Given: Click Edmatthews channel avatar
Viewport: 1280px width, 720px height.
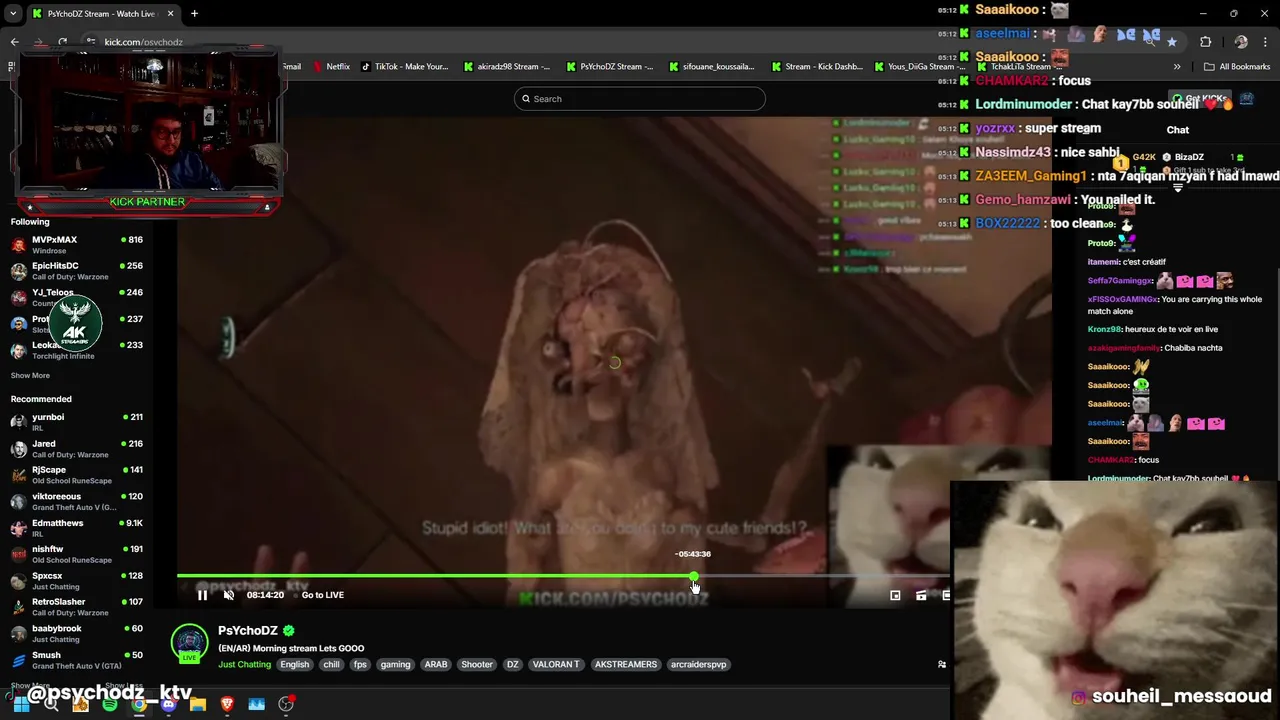Looking at the screenshot, I should coord(19,528).
